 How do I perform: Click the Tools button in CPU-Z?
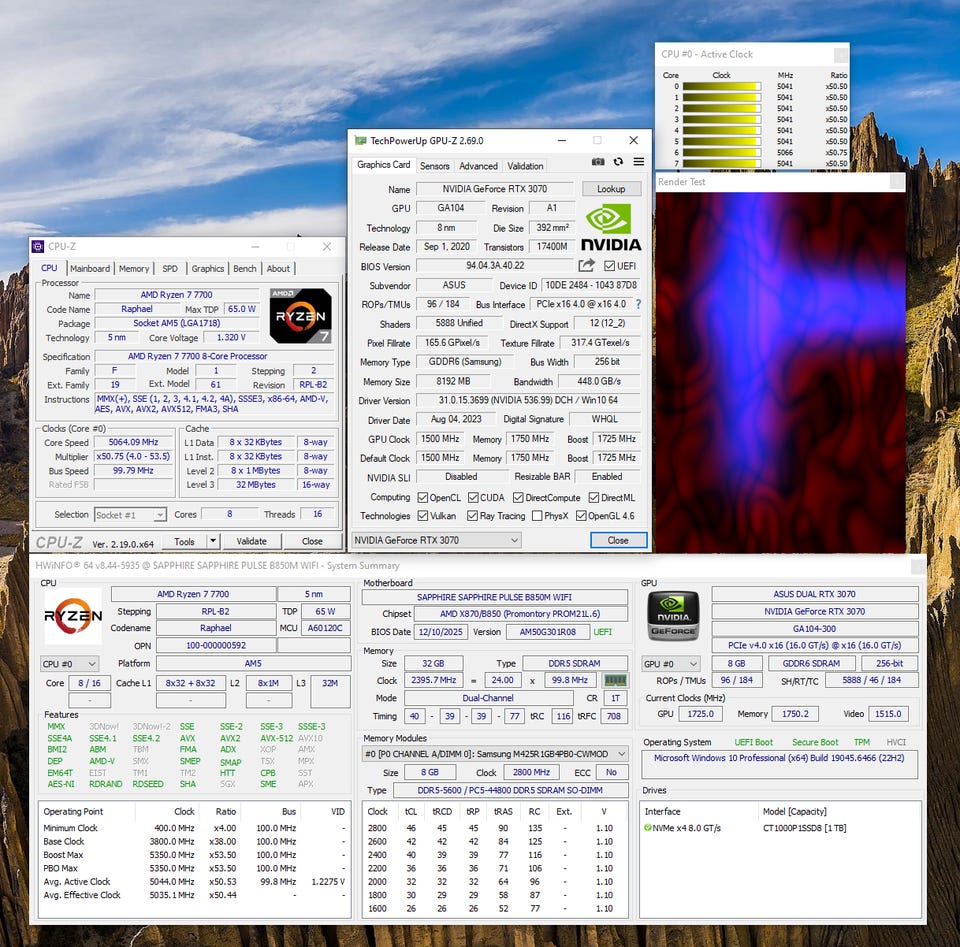click(184, 541)
